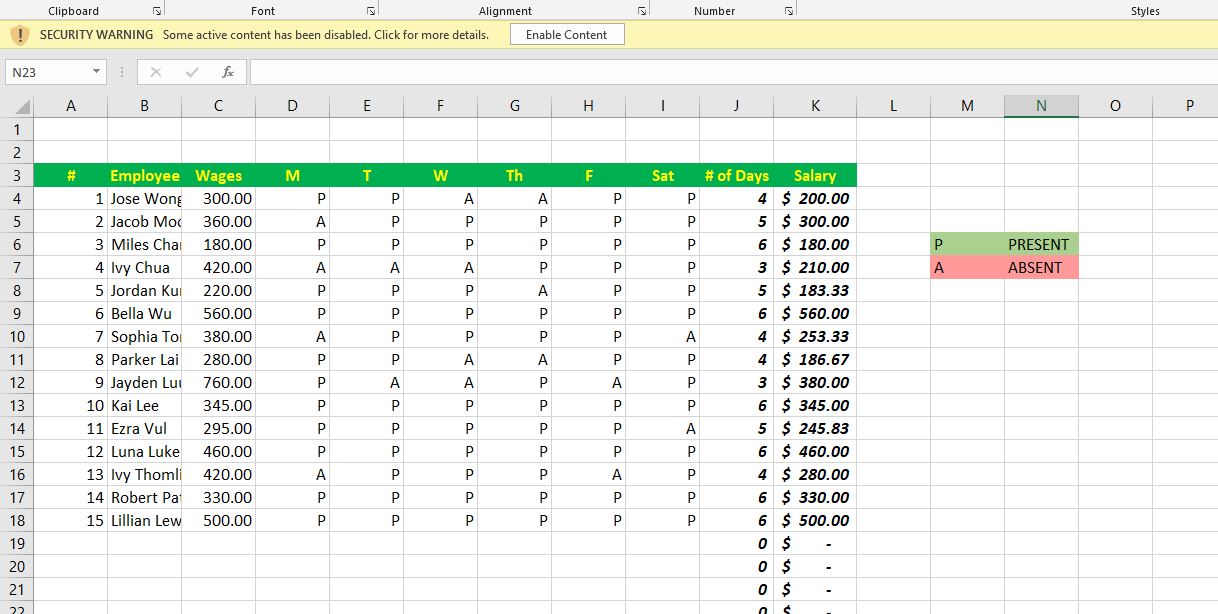The height and width of the screenshot is (614, 1218).
Task: Click the red legend cell with A
Action: point(967,268)
